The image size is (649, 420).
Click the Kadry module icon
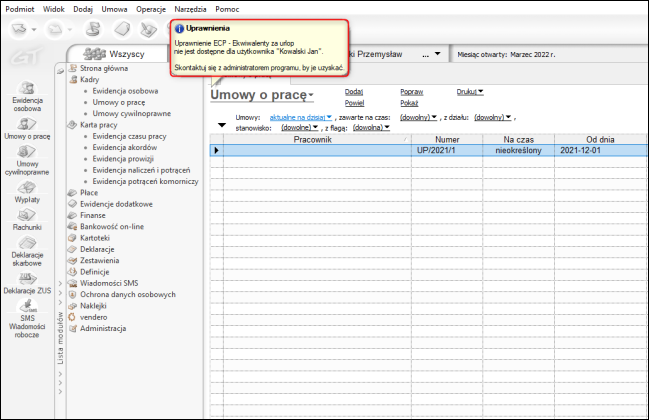(73, 79)
